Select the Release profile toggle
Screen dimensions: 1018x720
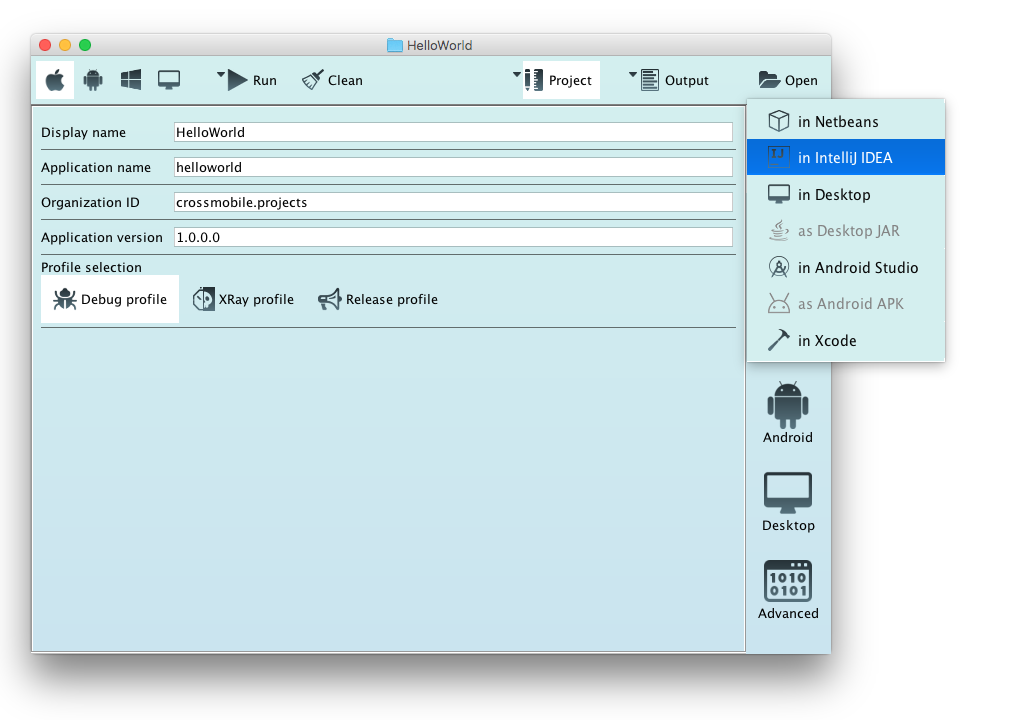[378, 299]
